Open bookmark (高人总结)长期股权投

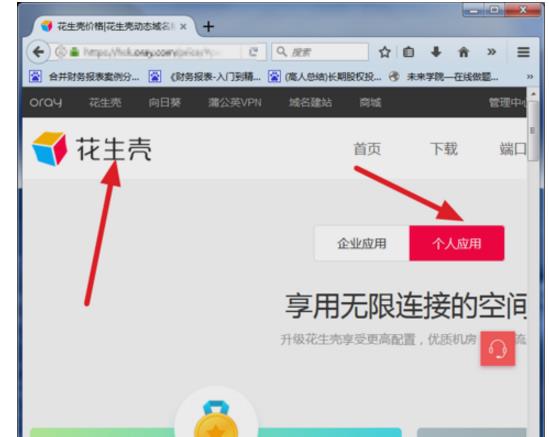point(325,76)
